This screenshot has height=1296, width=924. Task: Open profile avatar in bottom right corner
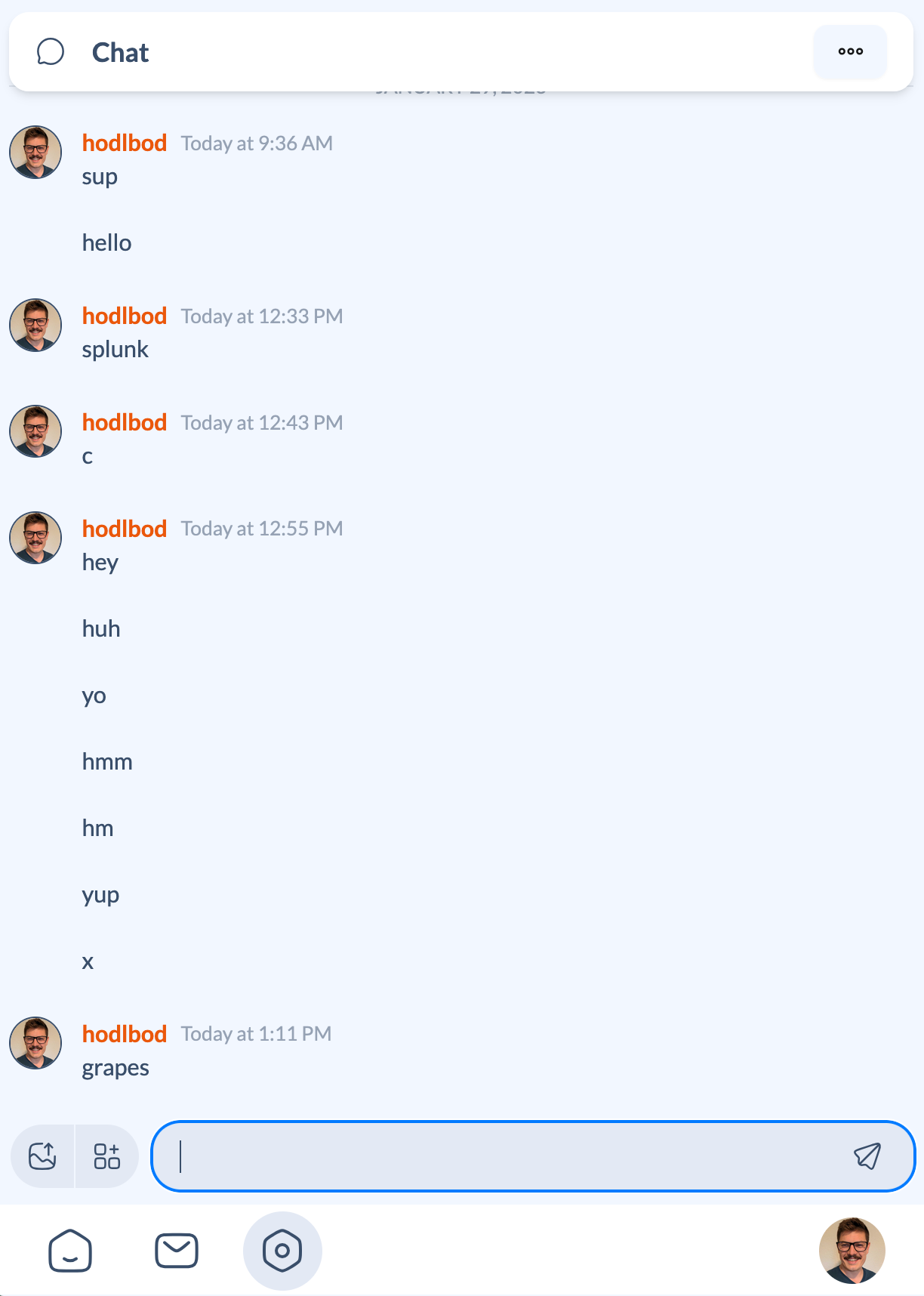click(852, 1251)
